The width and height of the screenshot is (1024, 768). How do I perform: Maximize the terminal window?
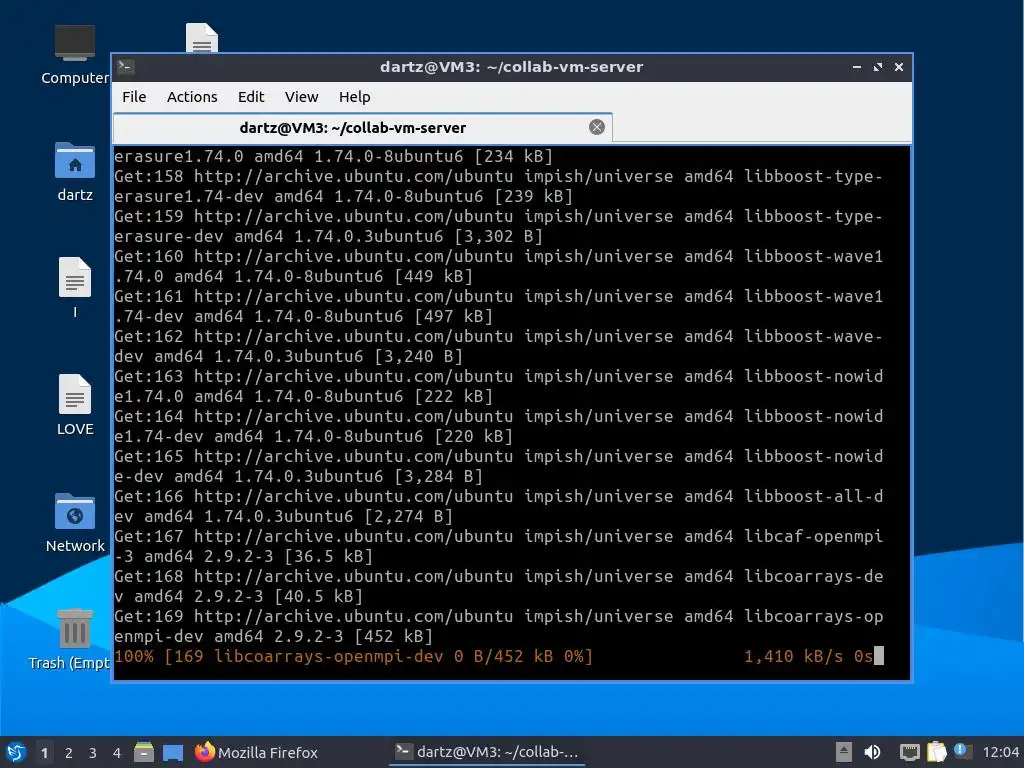pos(877,67)
